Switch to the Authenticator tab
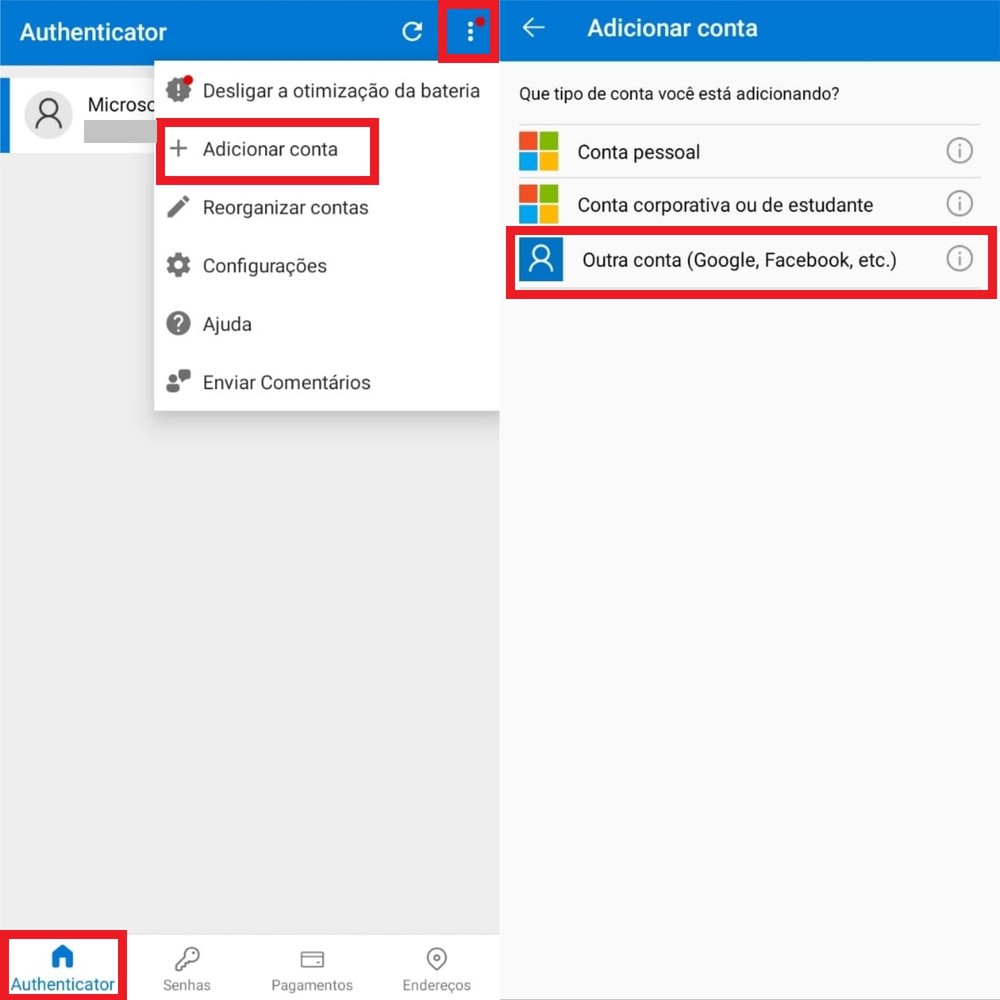Image resolution: width=1000 pixels, height=1000 pixels. point(63,965)
